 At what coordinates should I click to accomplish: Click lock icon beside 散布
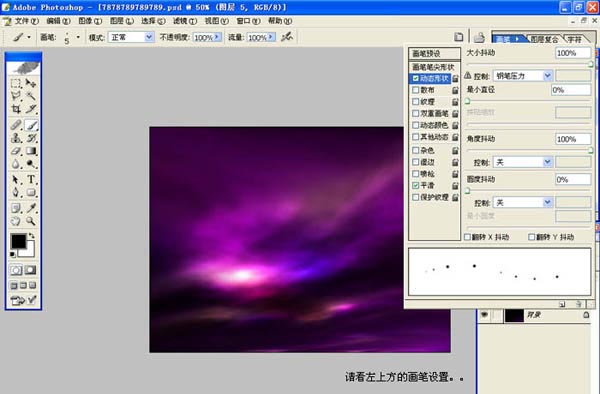click(455, 90)
